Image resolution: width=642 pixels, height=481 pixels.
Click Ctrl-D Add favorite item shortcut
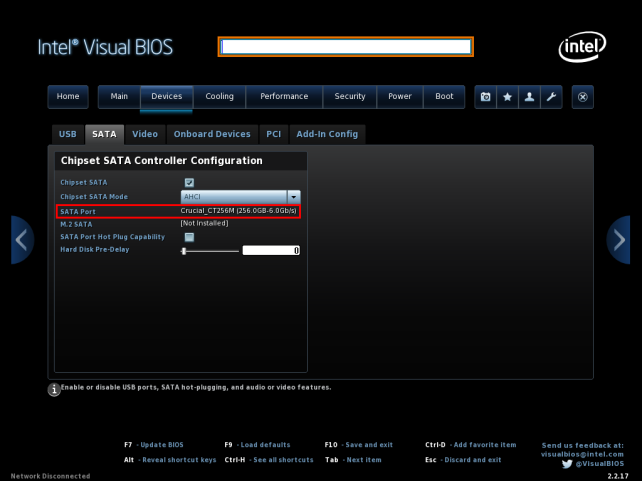pos(470,445)
